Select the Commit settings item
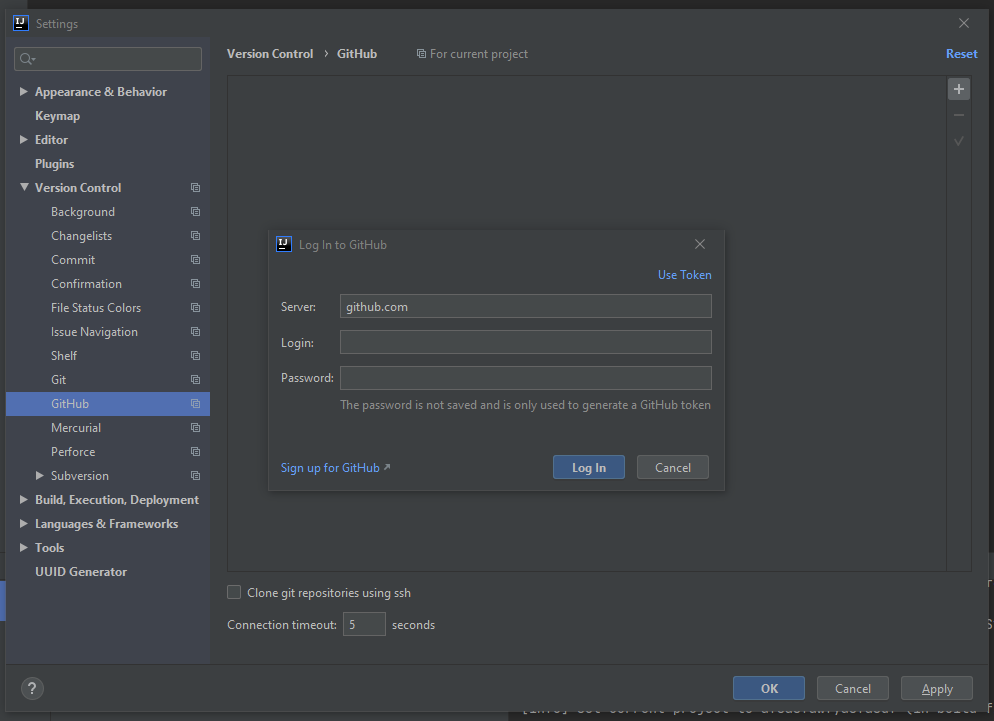 (x=73, y=260)
